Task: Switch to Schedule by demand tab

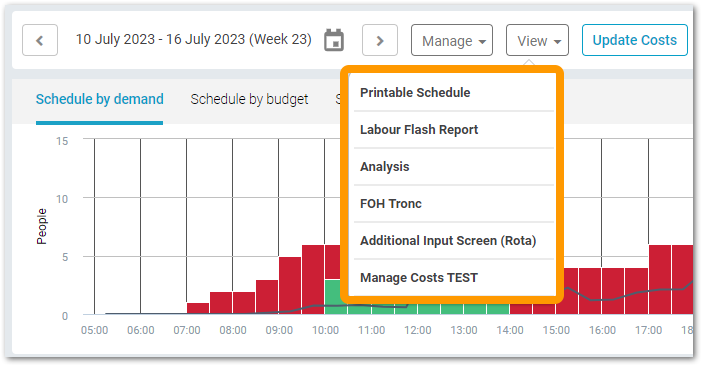Action: (99, 99)
